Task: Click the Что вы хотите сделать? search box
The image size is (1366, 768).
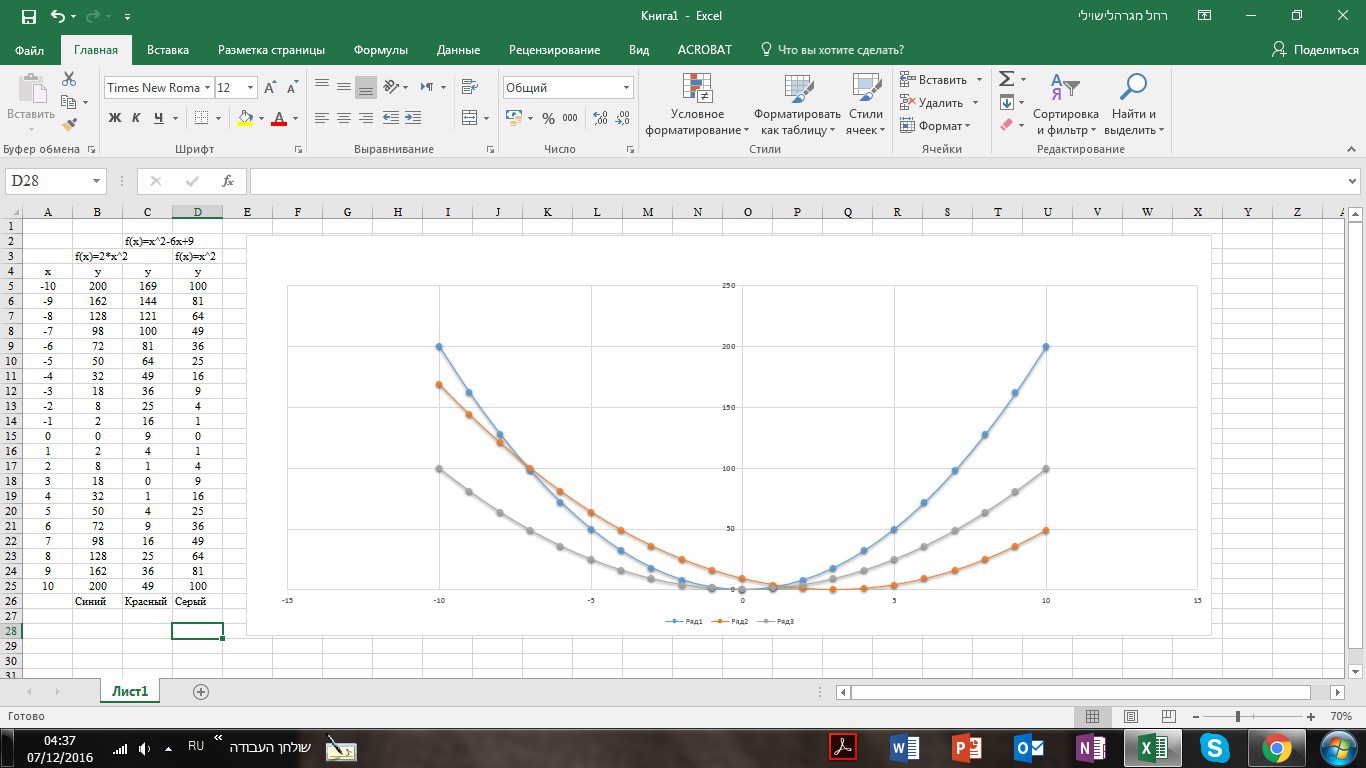Action: click(833, 50)
